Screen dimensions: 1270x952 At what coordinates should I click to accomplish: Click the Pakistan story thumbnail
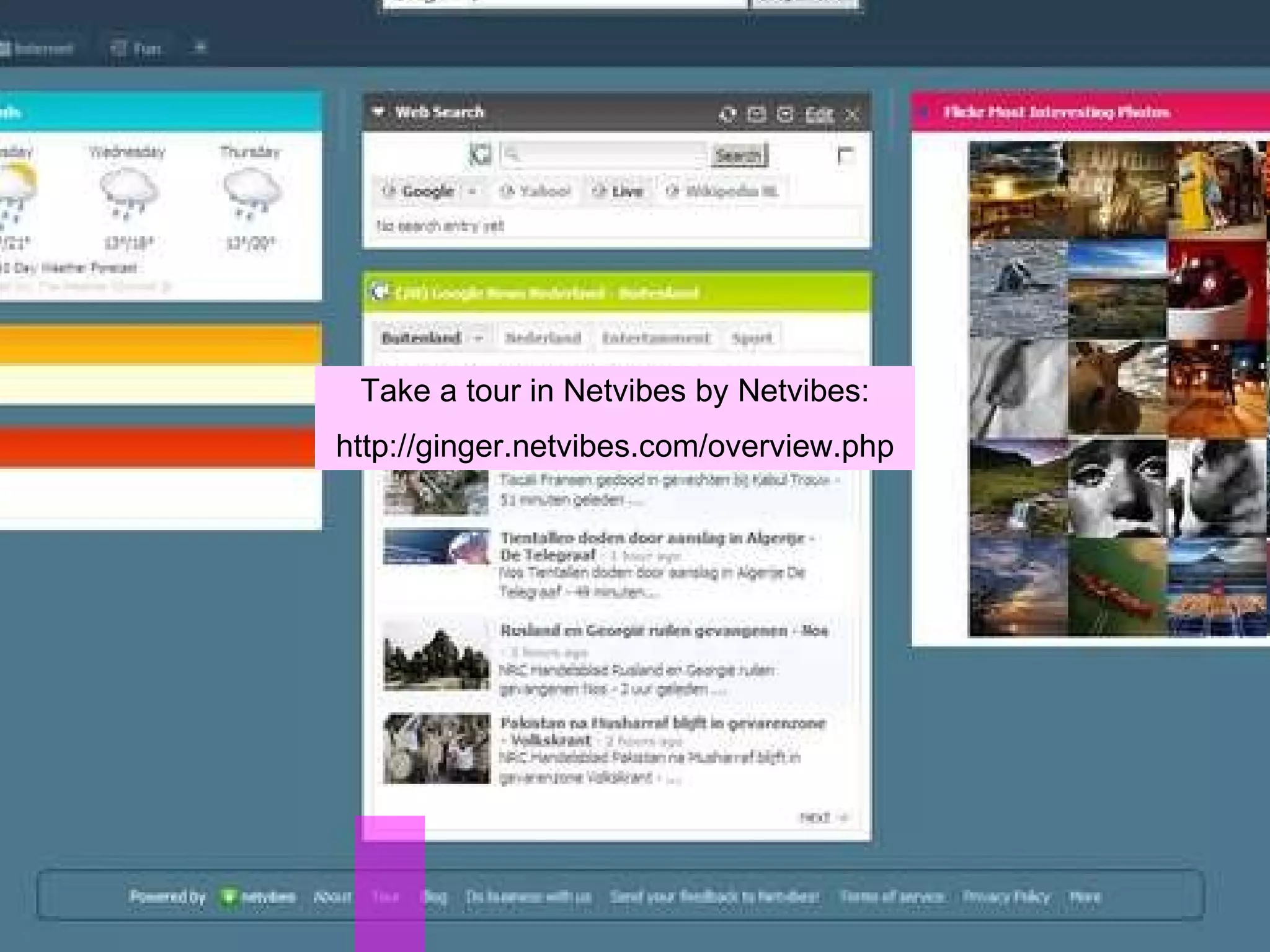click(436, 749)
